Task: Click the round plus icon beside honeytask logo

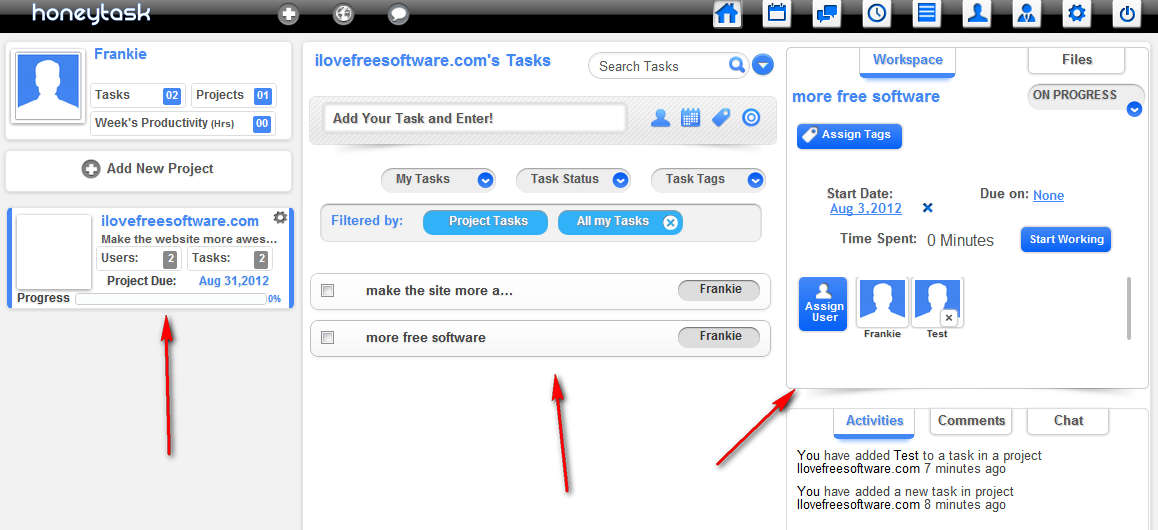Action: 289,14
